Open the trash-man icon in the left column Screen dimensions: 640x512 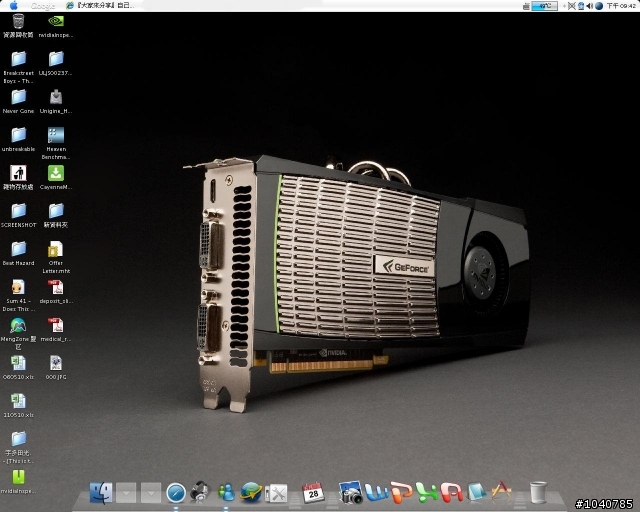18,178
